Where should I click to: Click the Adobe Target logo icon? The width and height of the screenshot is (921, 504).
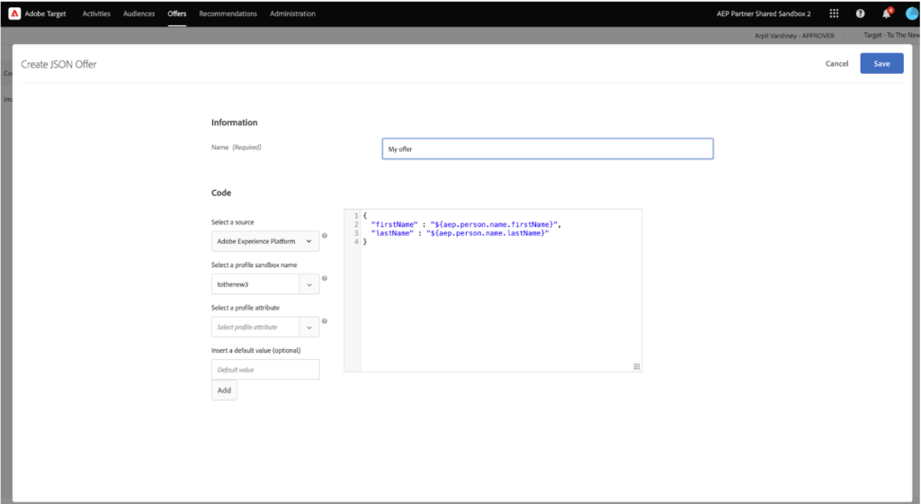[x=14, y=14]
